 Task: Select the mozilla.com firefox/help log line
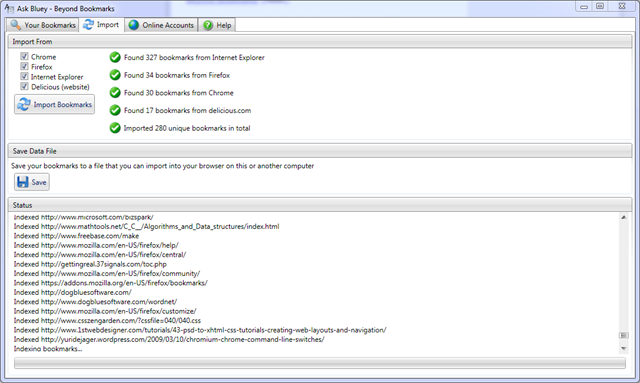tap(96, 245)
